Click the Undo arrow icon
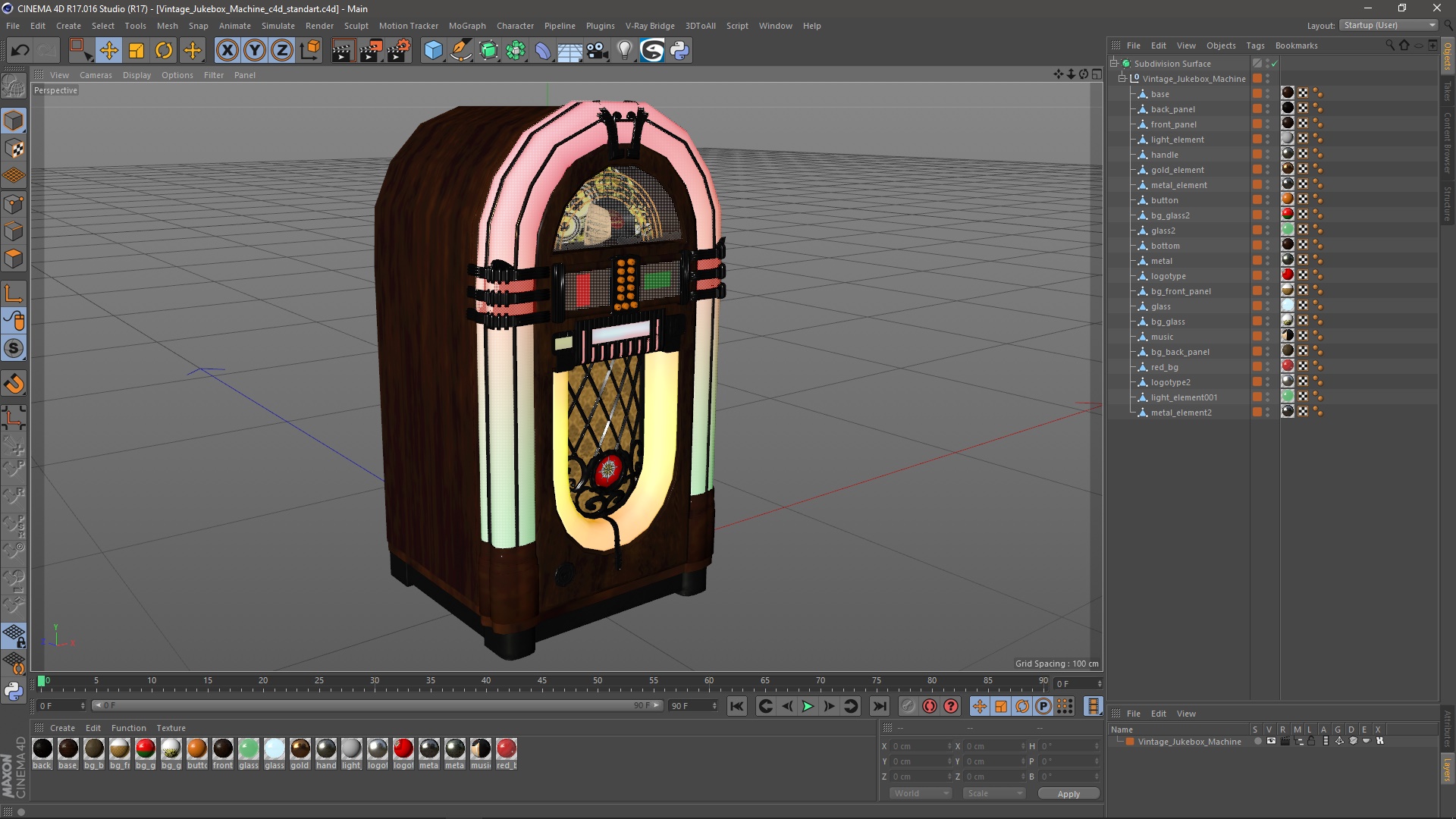Screen dimensions: 1456x819 (x=20, y=51)
